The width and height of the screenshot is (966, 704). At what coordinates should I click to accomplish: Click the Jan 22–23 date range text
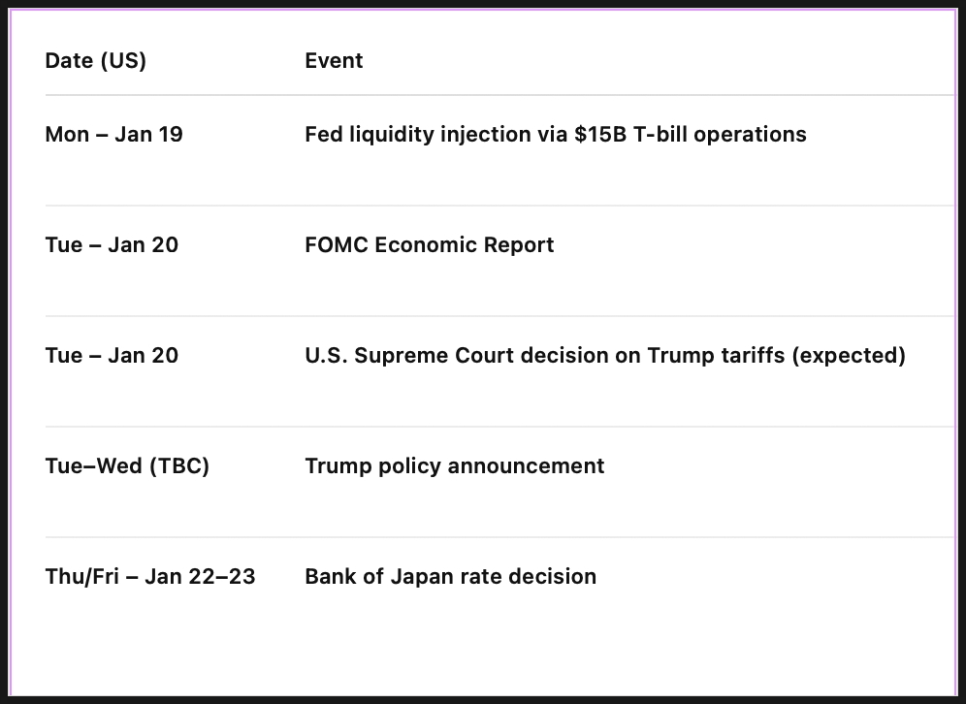[199, 577]
